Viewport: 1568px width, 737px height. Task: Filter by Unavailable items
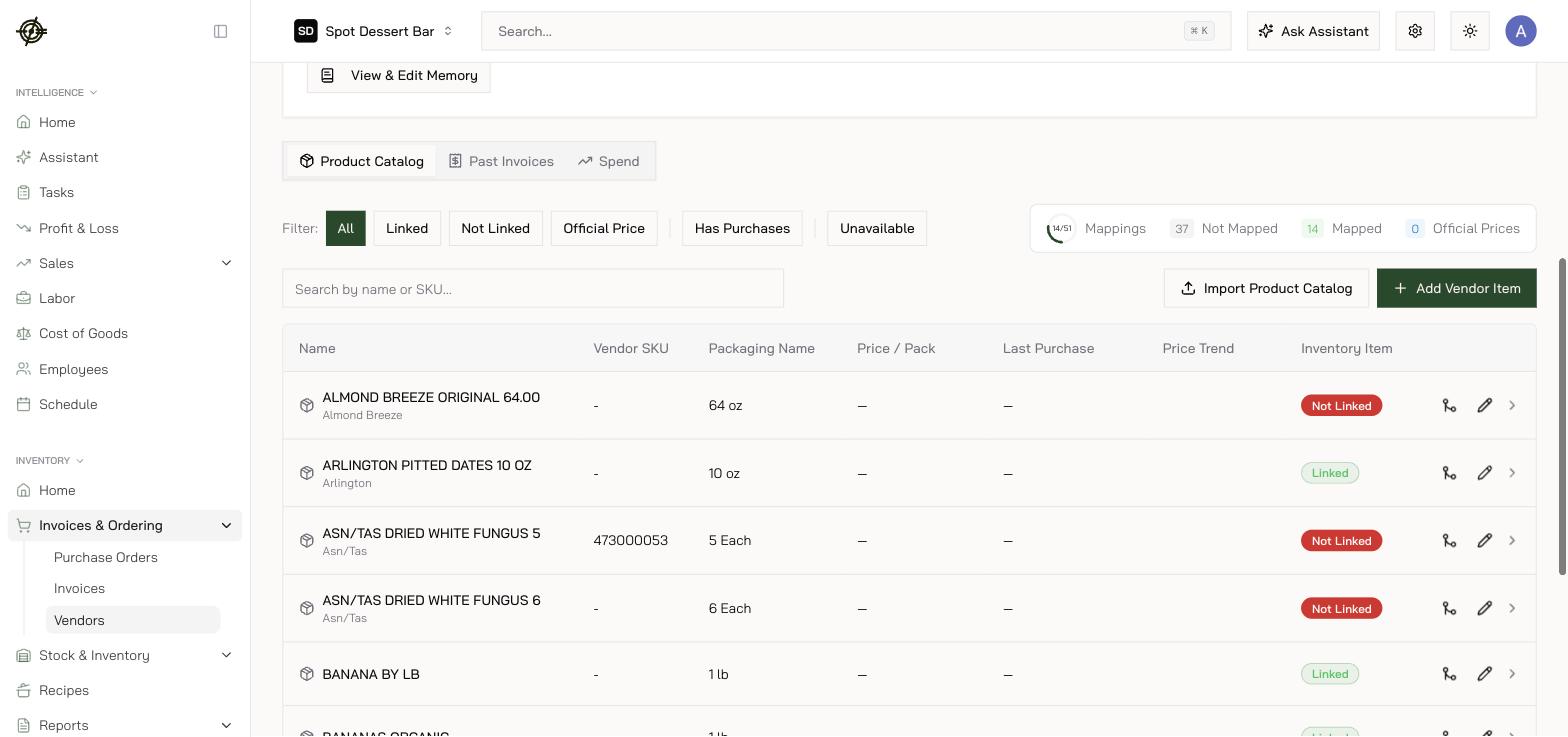point(877,228)
